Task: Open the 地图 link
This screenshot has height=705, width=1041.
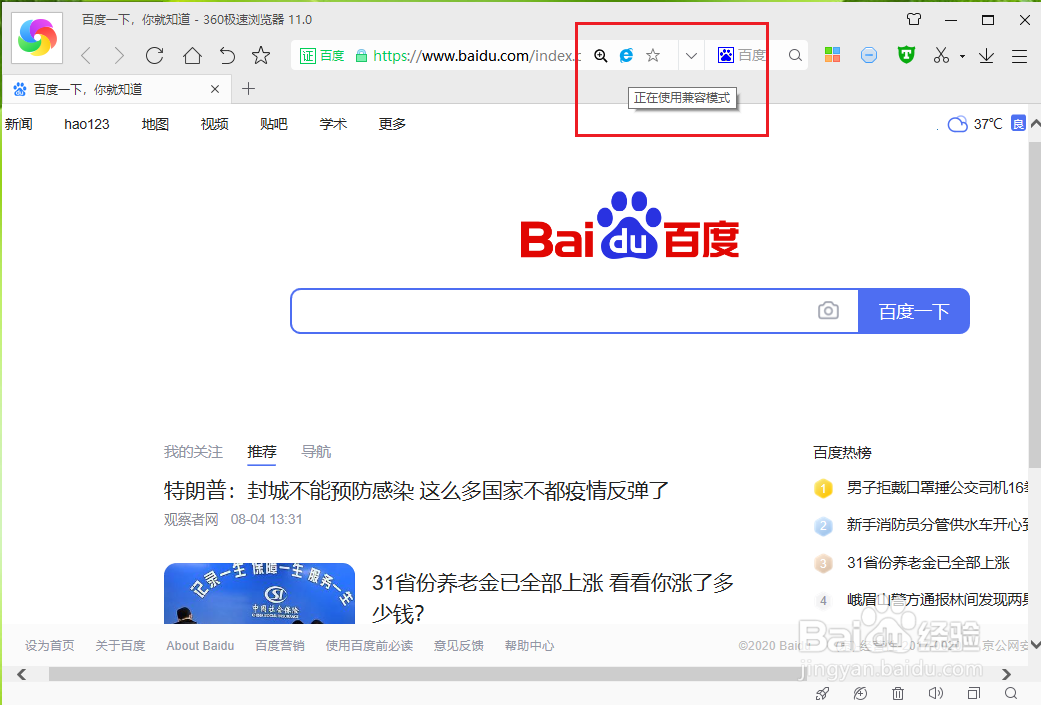Action: (x=155, y=124)
